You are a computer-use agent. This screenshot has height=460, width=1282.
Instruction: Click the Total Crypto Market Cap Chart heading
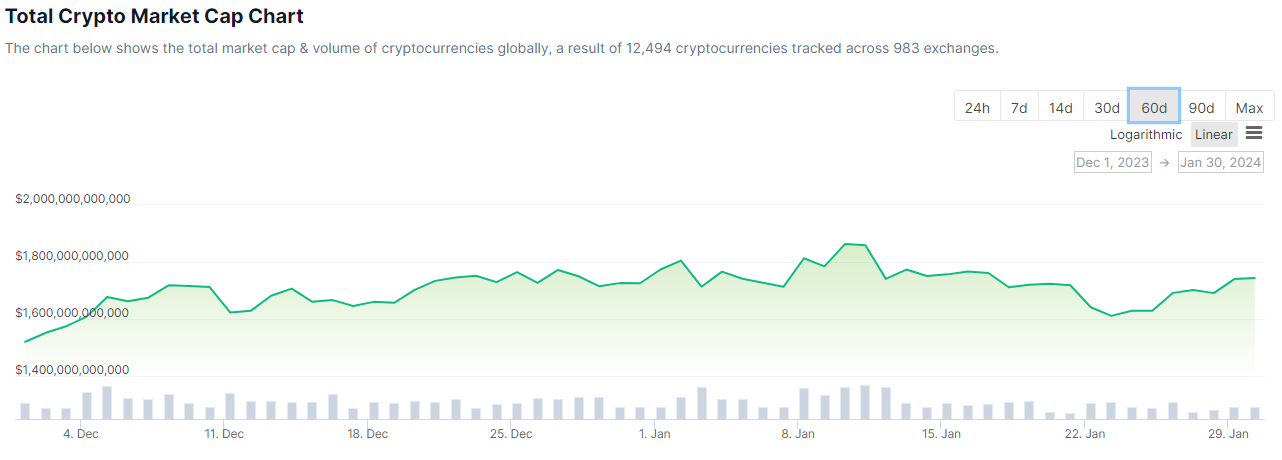(154, 17)
